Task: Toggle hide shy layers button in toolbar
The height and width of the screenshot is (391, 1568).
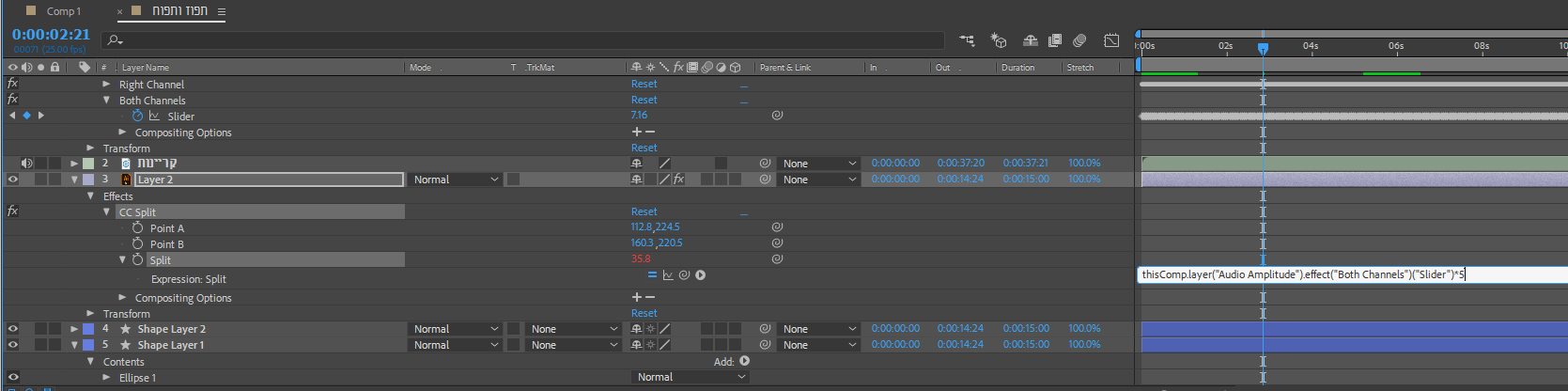Action: click(x=1031, y=40)
